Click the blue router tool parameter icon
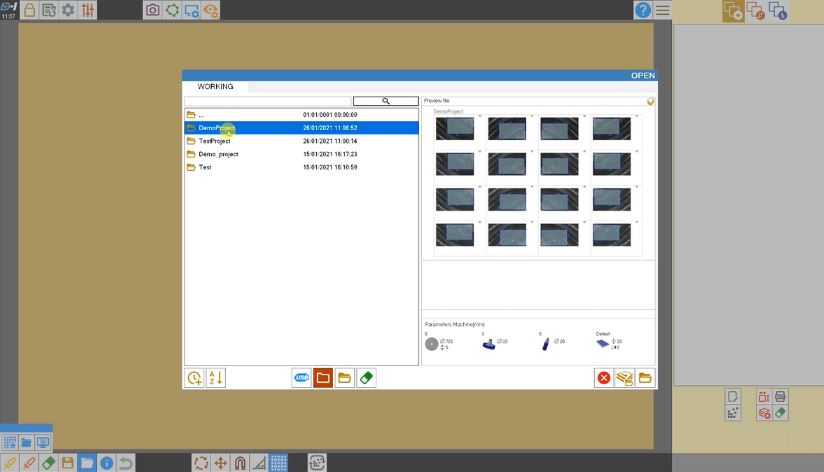824x472 pixels. coord(489,344)
